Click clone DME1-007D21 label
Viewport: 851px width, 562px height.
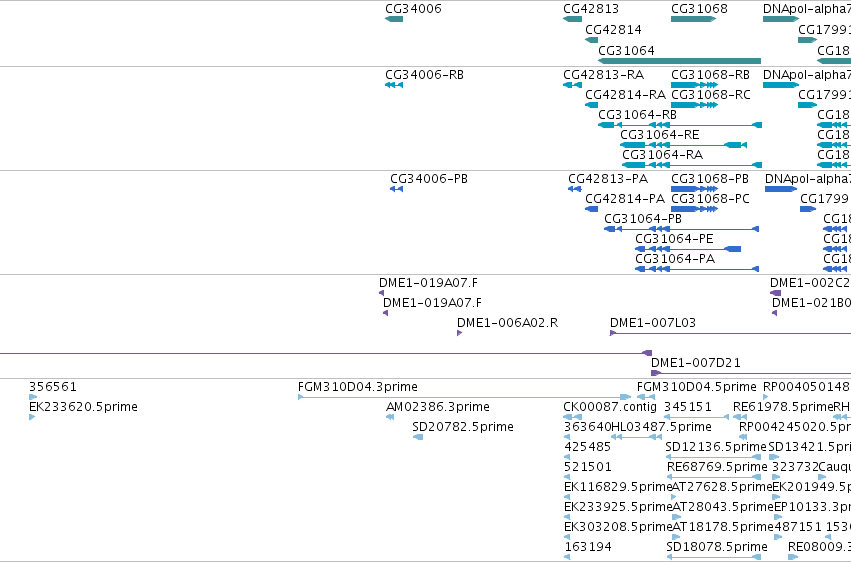696,363
